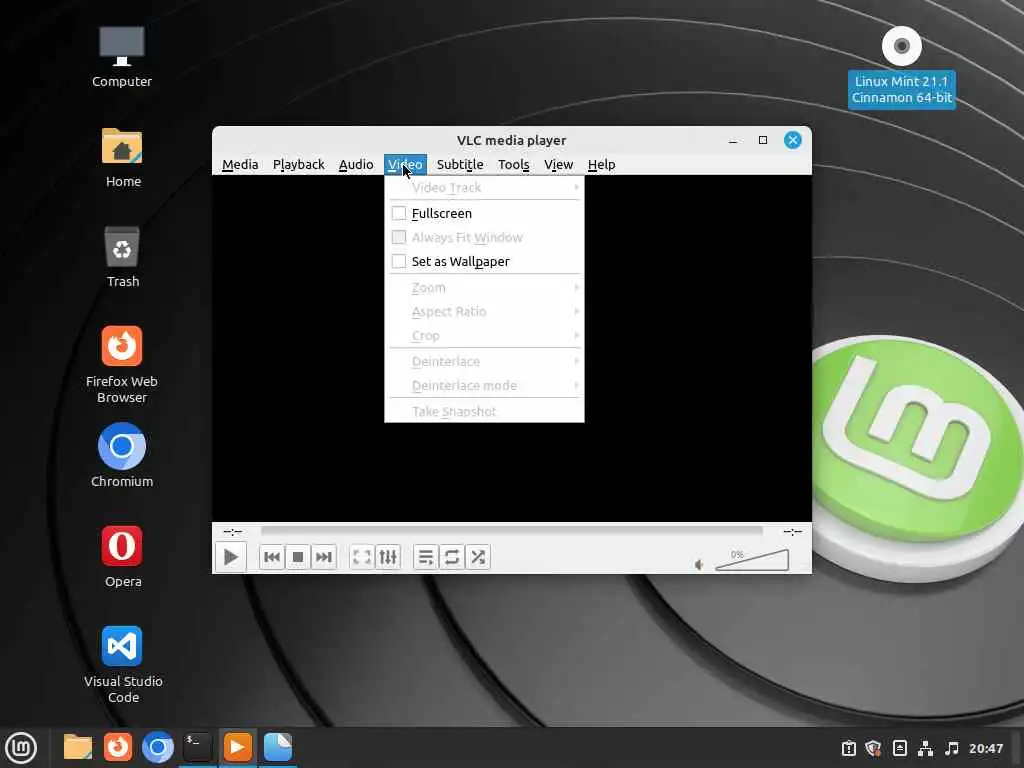Expand the Deinterlace mode submenu
The height and width of the screenshot is (768, 1024).
[484, 385]
